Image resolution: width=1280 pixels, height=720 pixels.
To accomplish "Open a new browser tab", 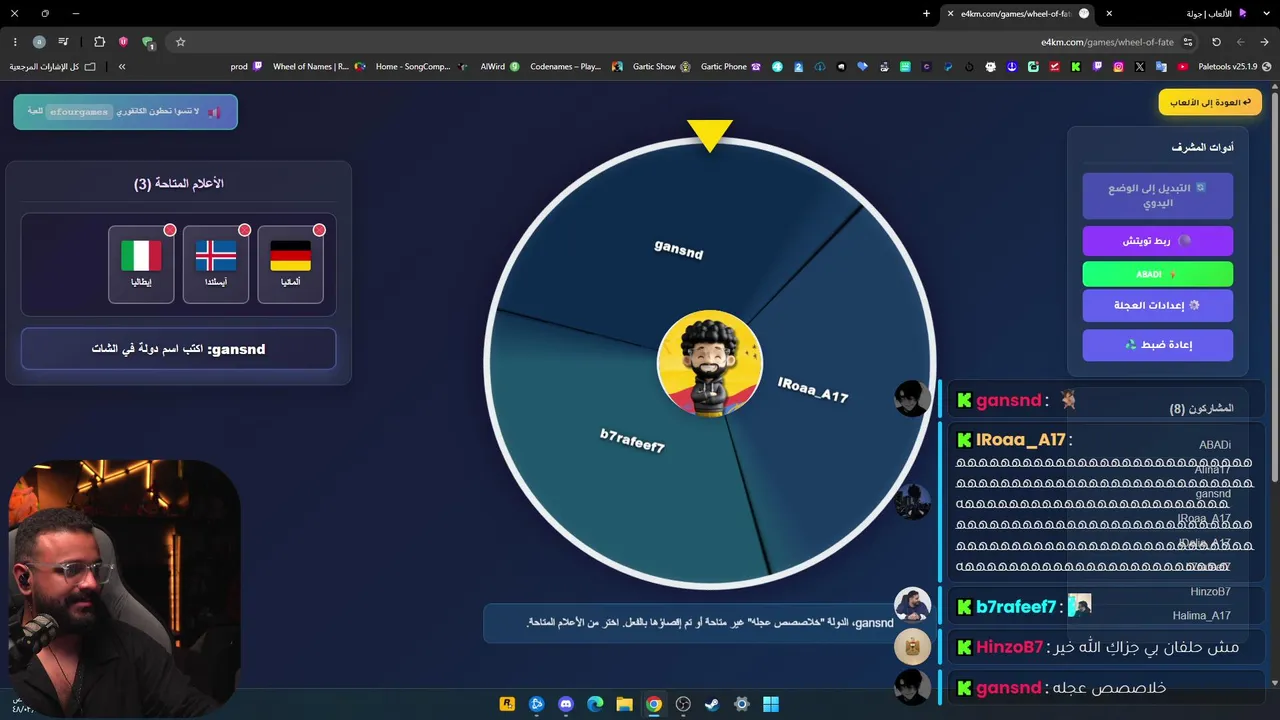I will pos(926,14).
